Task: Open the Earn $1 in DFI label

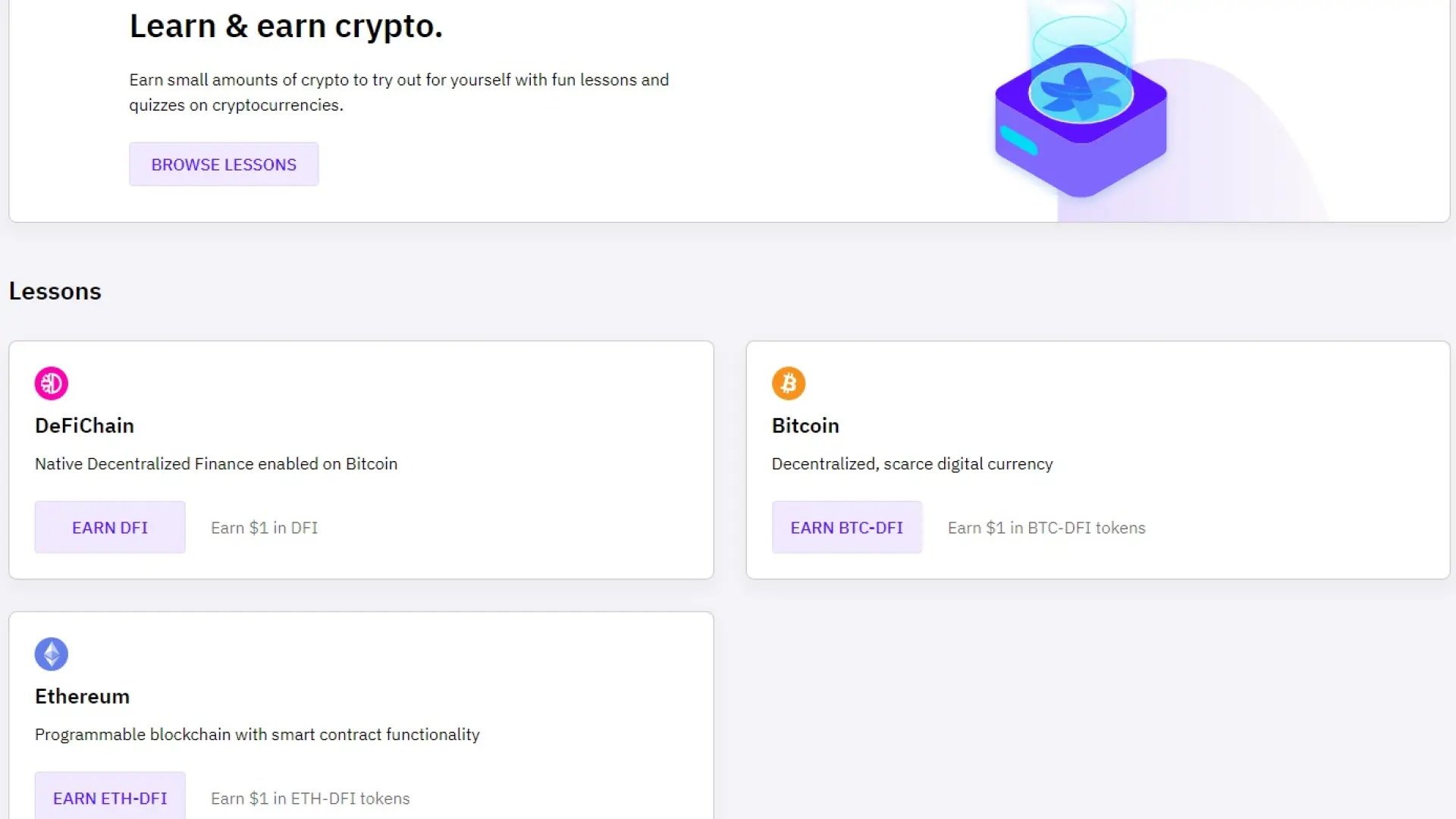Action: click(264, 527)
